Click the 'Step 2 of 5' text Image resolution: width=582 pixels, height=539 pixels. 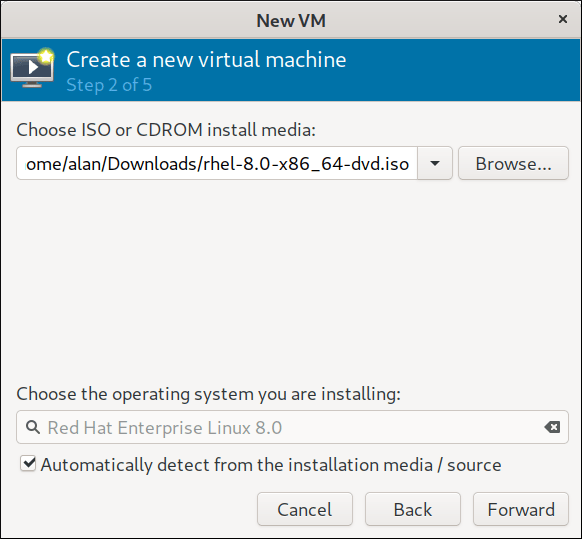(109, 85)
